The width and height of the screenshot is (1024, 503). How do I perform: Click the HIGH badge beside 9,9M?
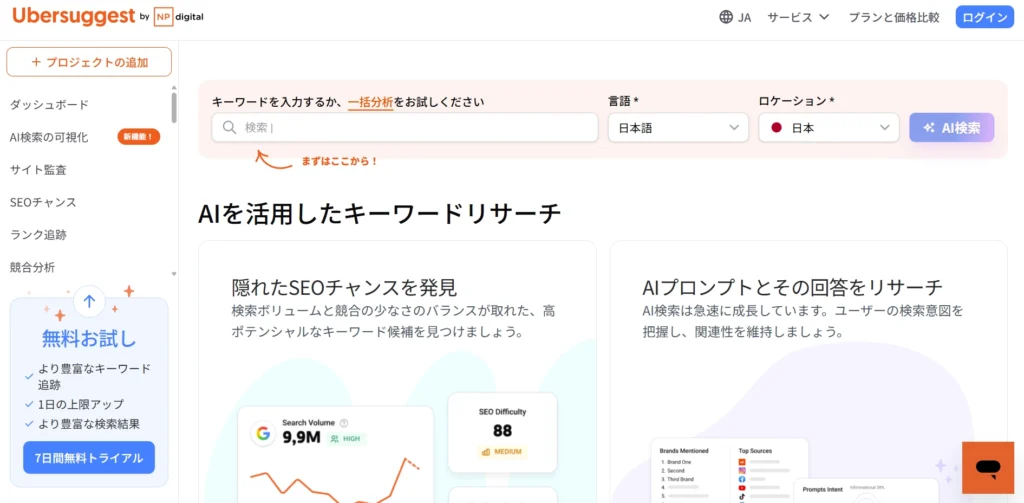pos(347,438)
